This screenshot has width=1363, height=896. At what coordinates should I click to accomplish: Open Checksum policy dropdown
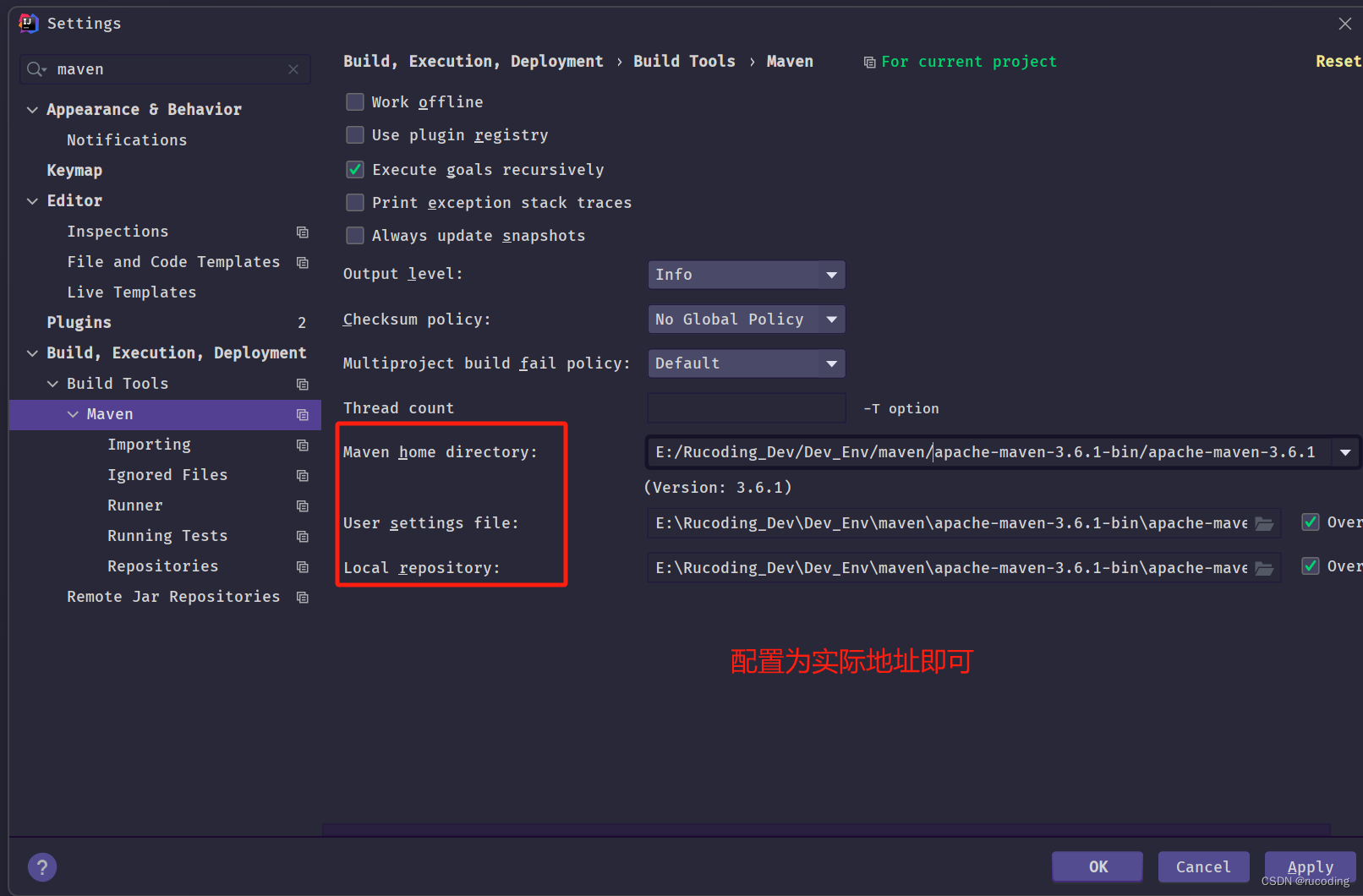pyautogui.click(x=747, y=320)
